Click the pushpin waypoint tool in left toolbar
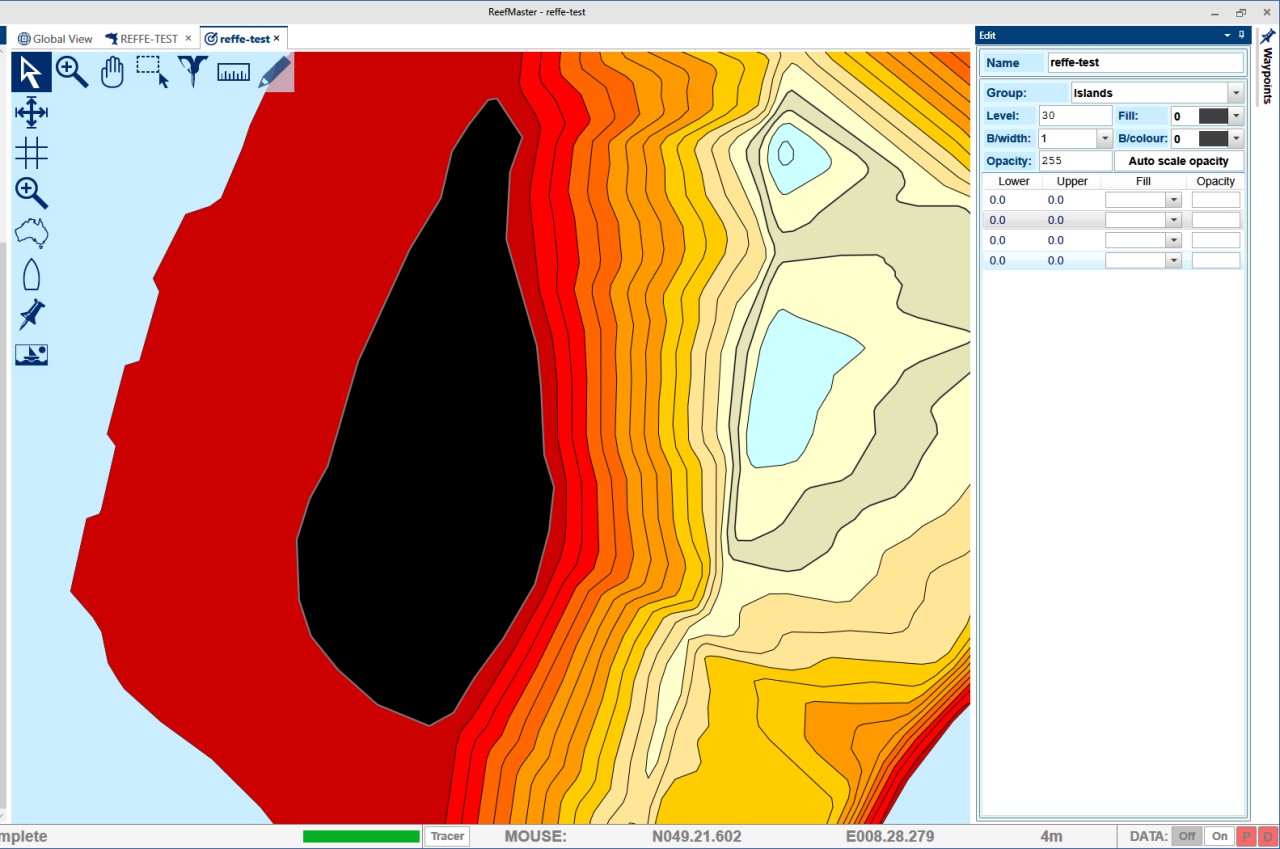The height and width of the screenshot is (849, 1280). tap(31, 314)
